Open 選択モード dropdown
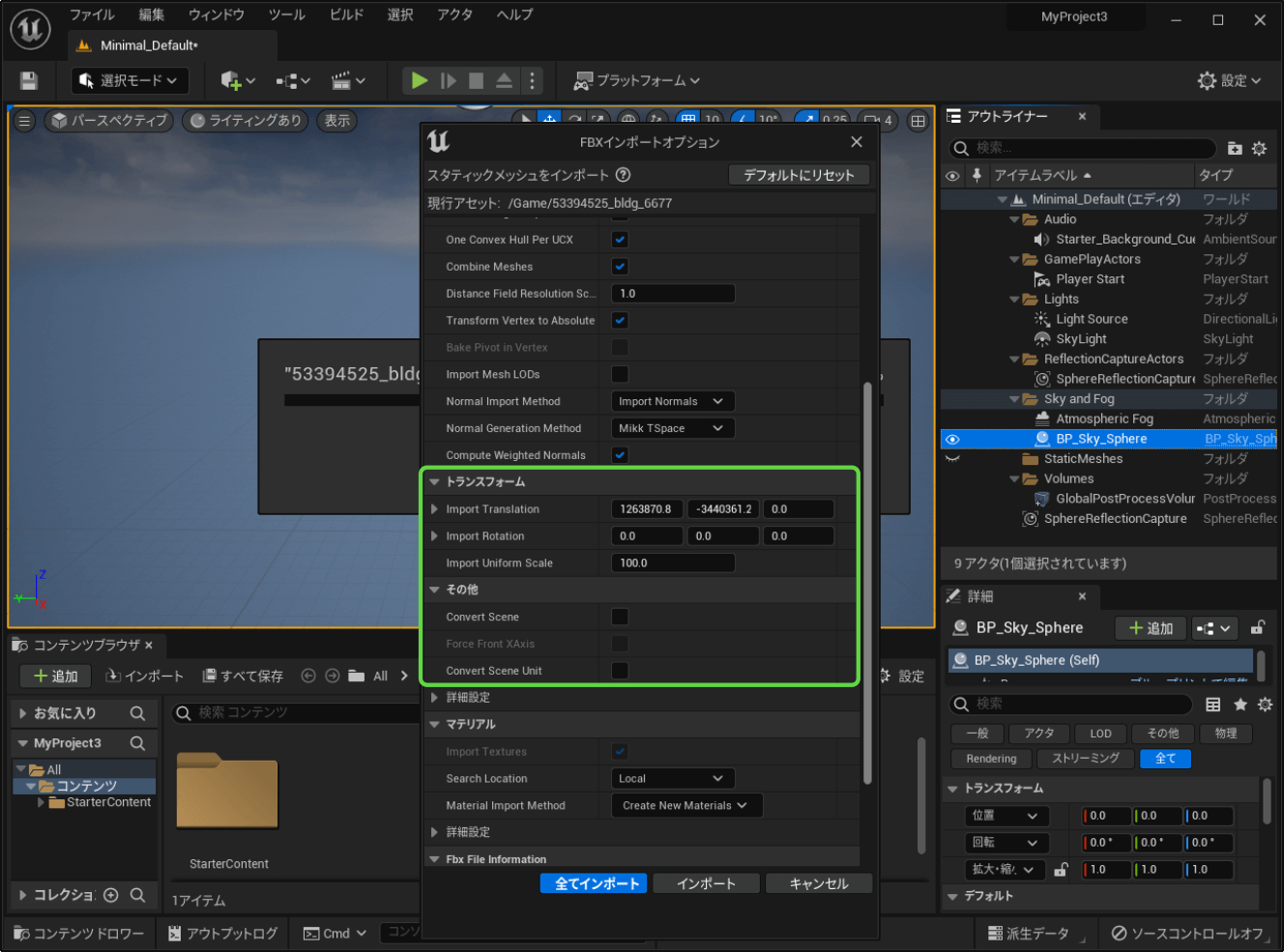 [x=130, y=80]
